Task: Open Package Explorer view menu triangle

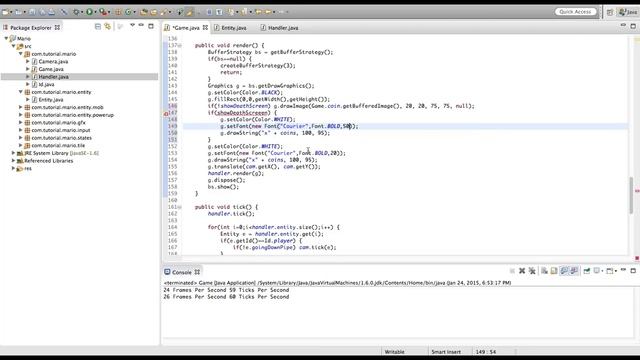Action: 132,26
